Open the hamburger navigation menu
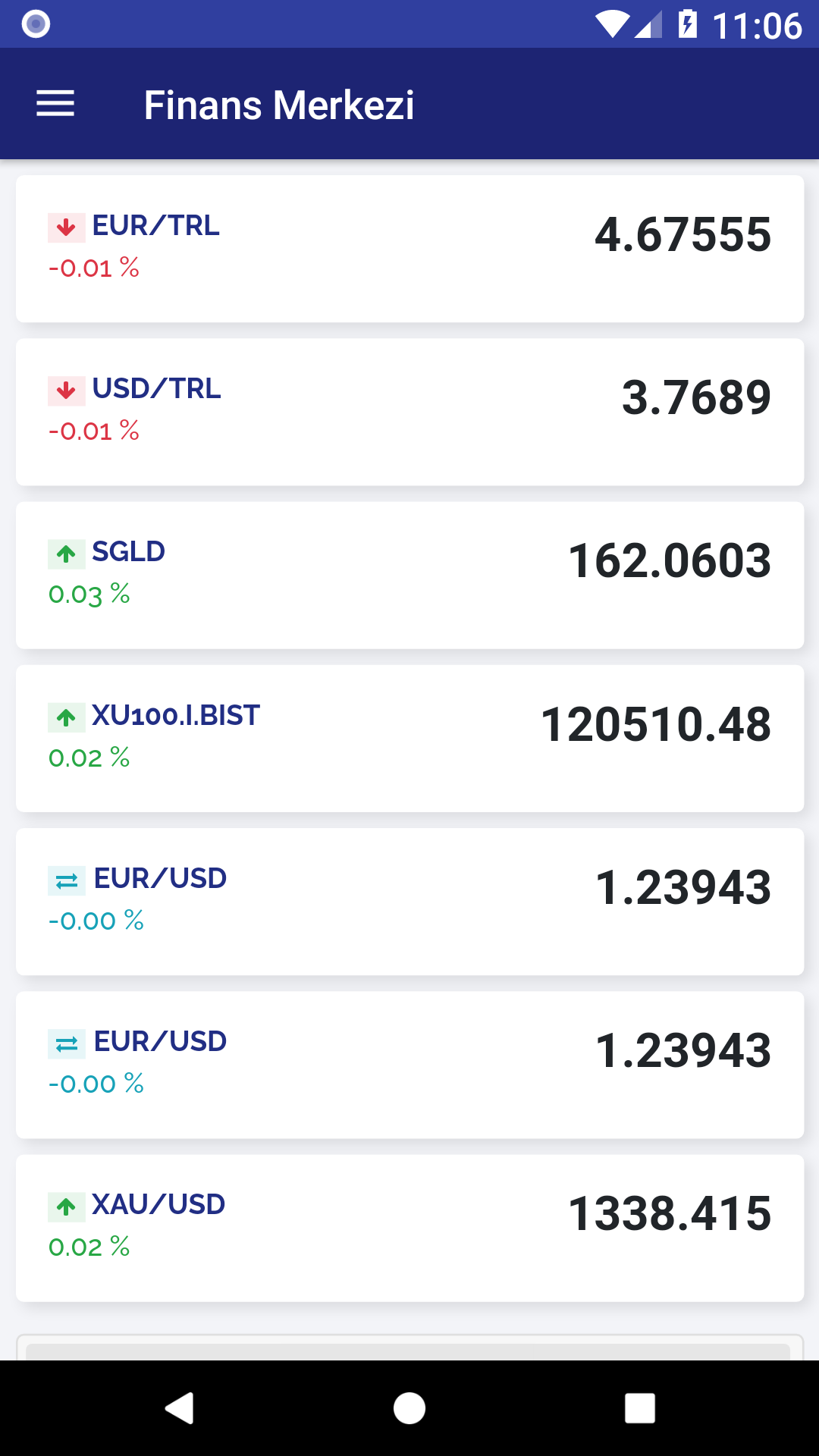Image resolution: width=819 pixels, height=1456 pixels. coord(55,104)
